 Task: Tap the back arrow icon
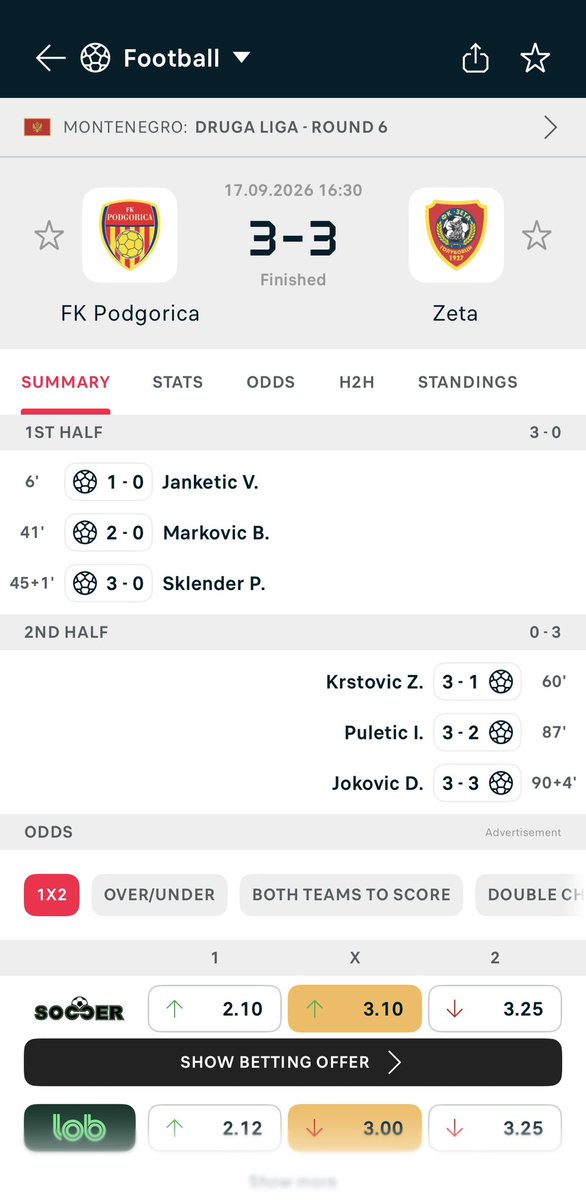(50, 58)
